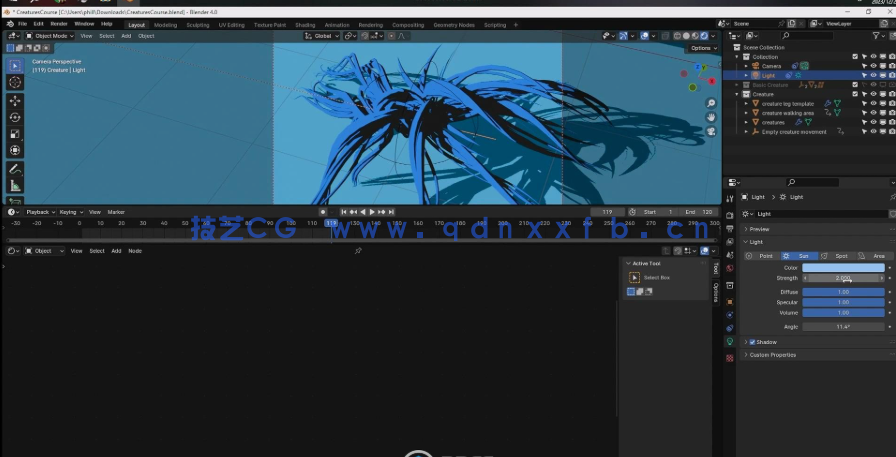Open the Object Data light properties tab
Screen dimensions: 896x457
click(x=730, y=342)
